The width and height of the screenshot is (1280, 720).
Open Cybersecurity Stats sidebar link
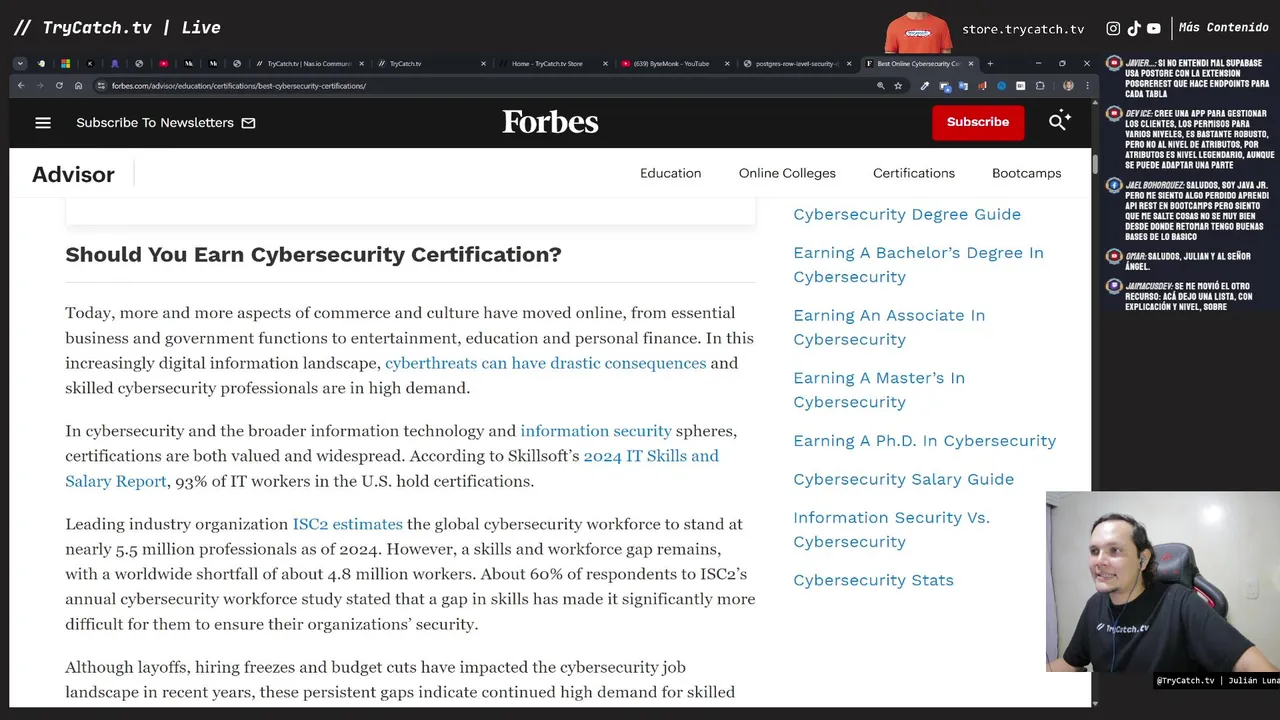point(873,580)
